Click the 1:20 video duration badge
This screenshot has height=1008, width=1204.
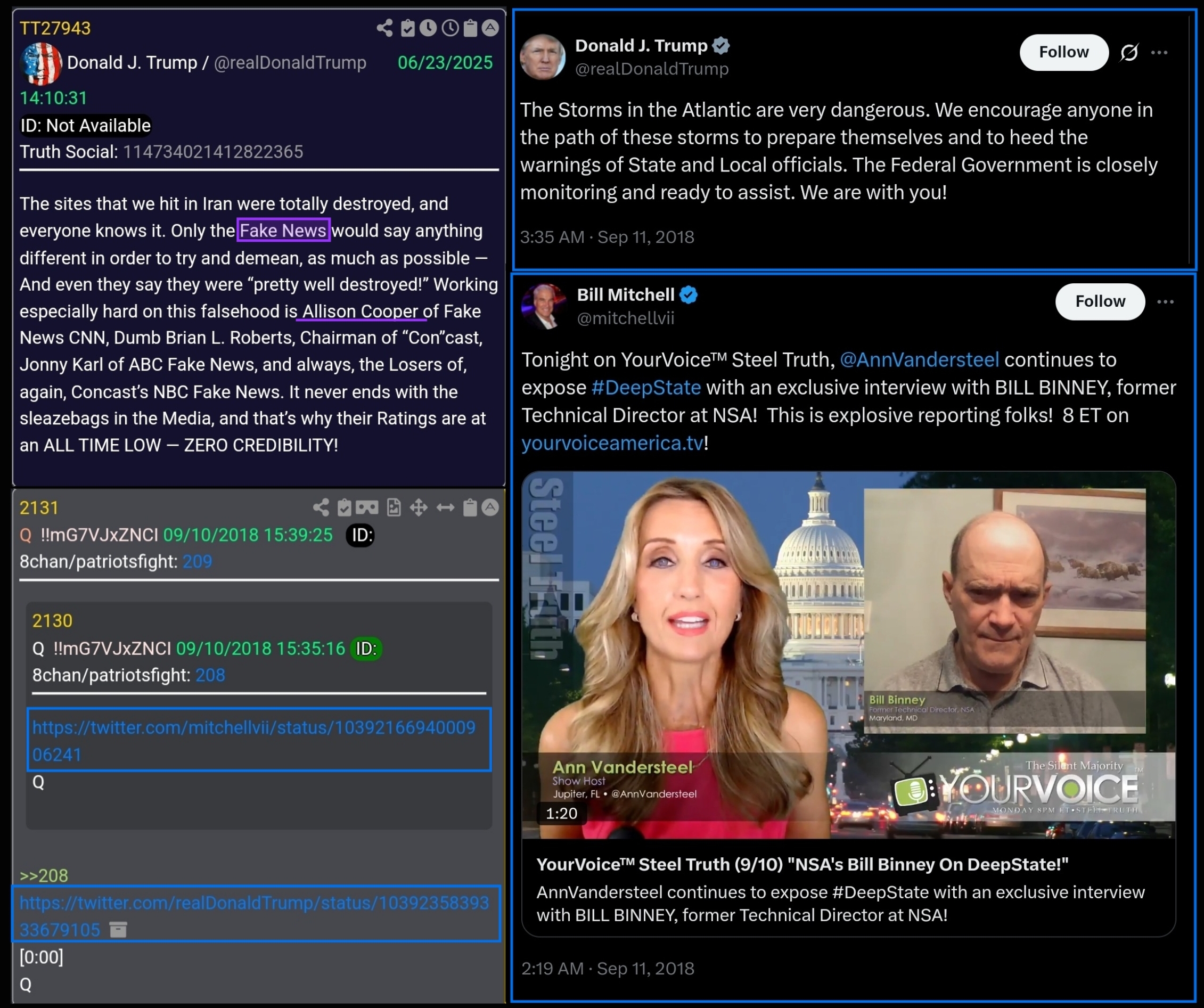[561, 814]
